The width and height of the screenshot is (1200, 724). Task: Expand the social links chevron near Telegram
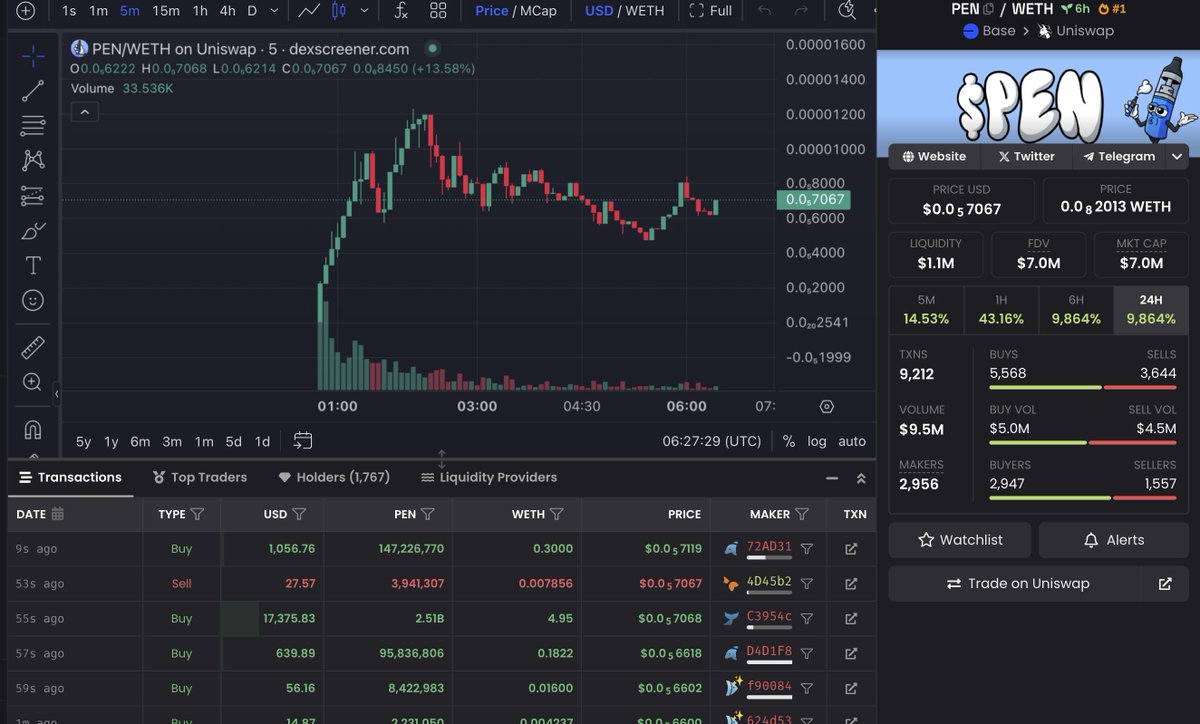click(1176, 156)
